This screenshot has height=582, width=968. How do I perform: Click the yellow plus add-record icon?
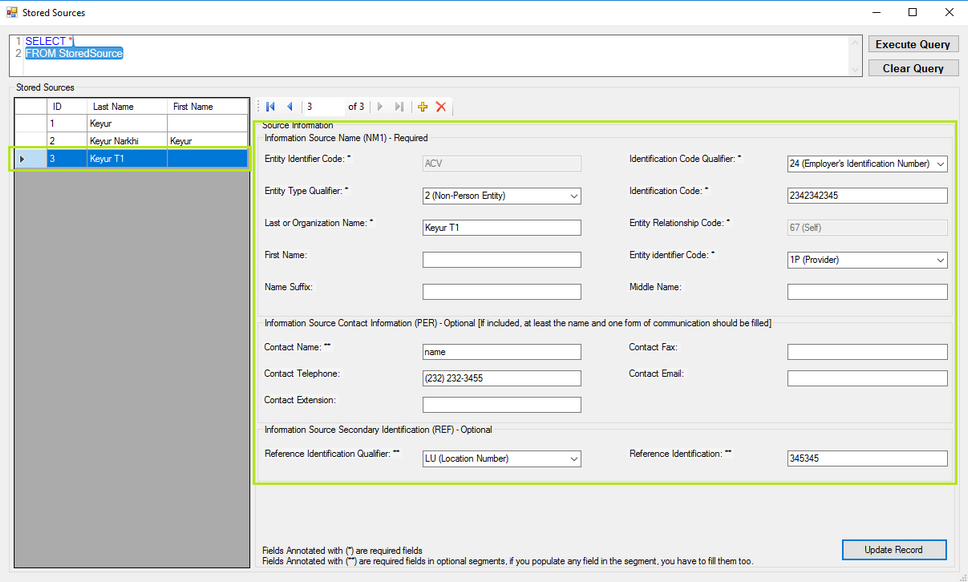(x=422, y=107)
